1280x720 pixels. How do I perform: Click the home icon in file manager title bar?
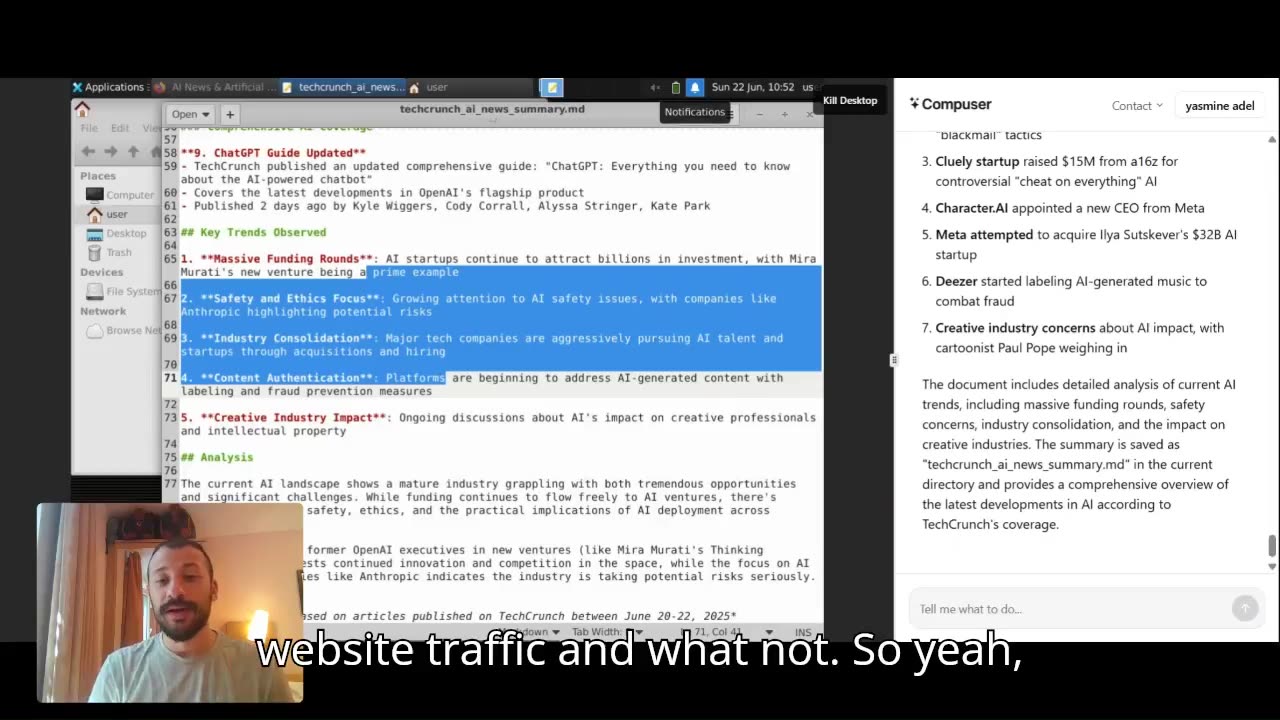[82, 109]
